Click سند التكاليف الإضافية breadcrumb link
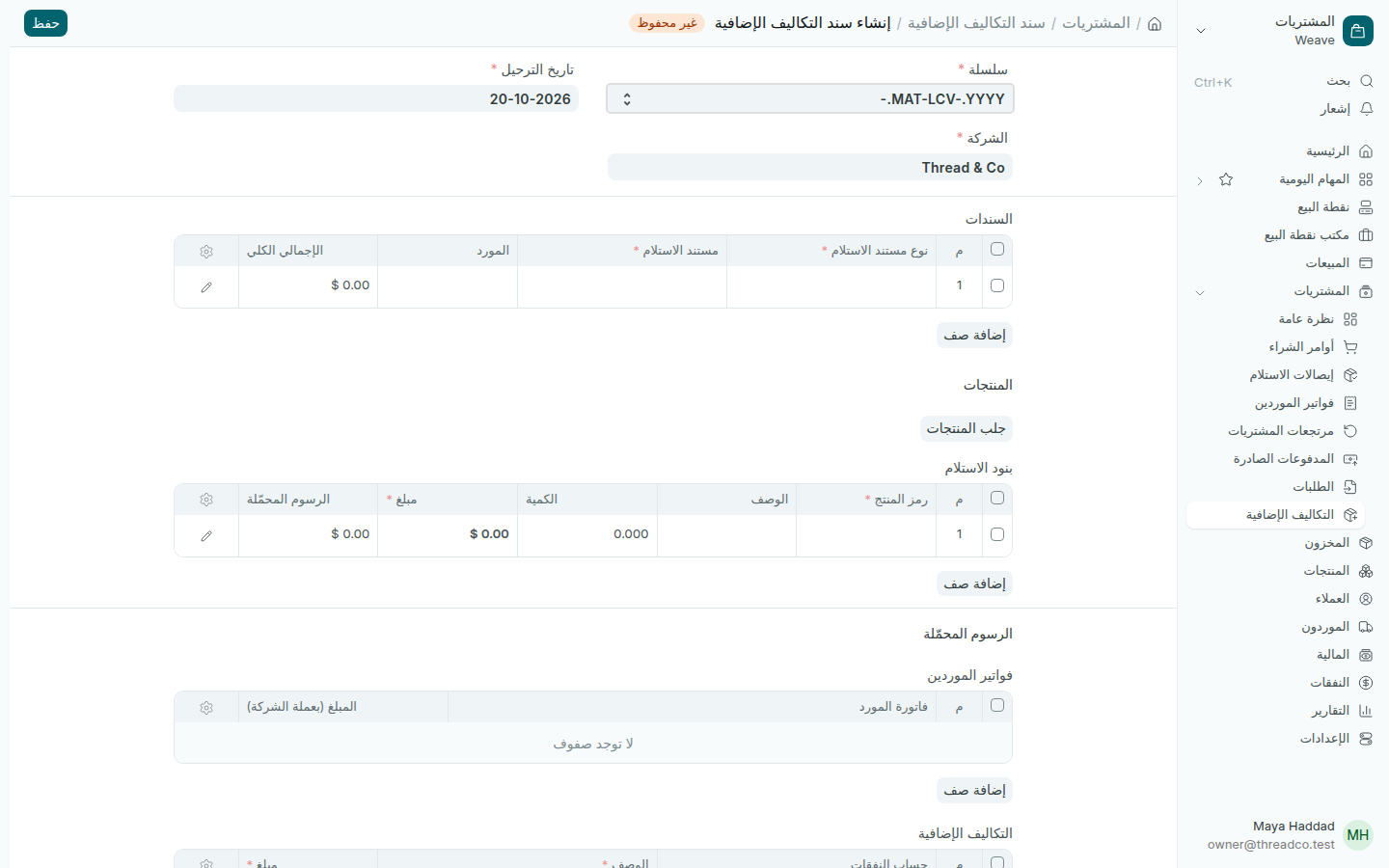Viewport: 1389px width, 868px height. 976,23
